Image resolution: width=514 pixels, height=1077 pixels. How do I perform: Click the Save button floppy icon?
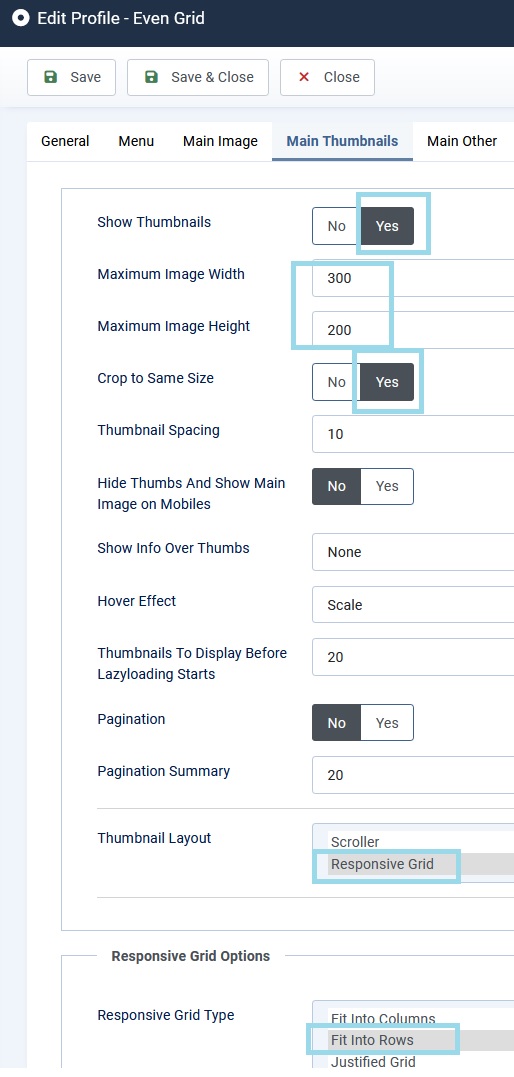(x=50, y=77)
